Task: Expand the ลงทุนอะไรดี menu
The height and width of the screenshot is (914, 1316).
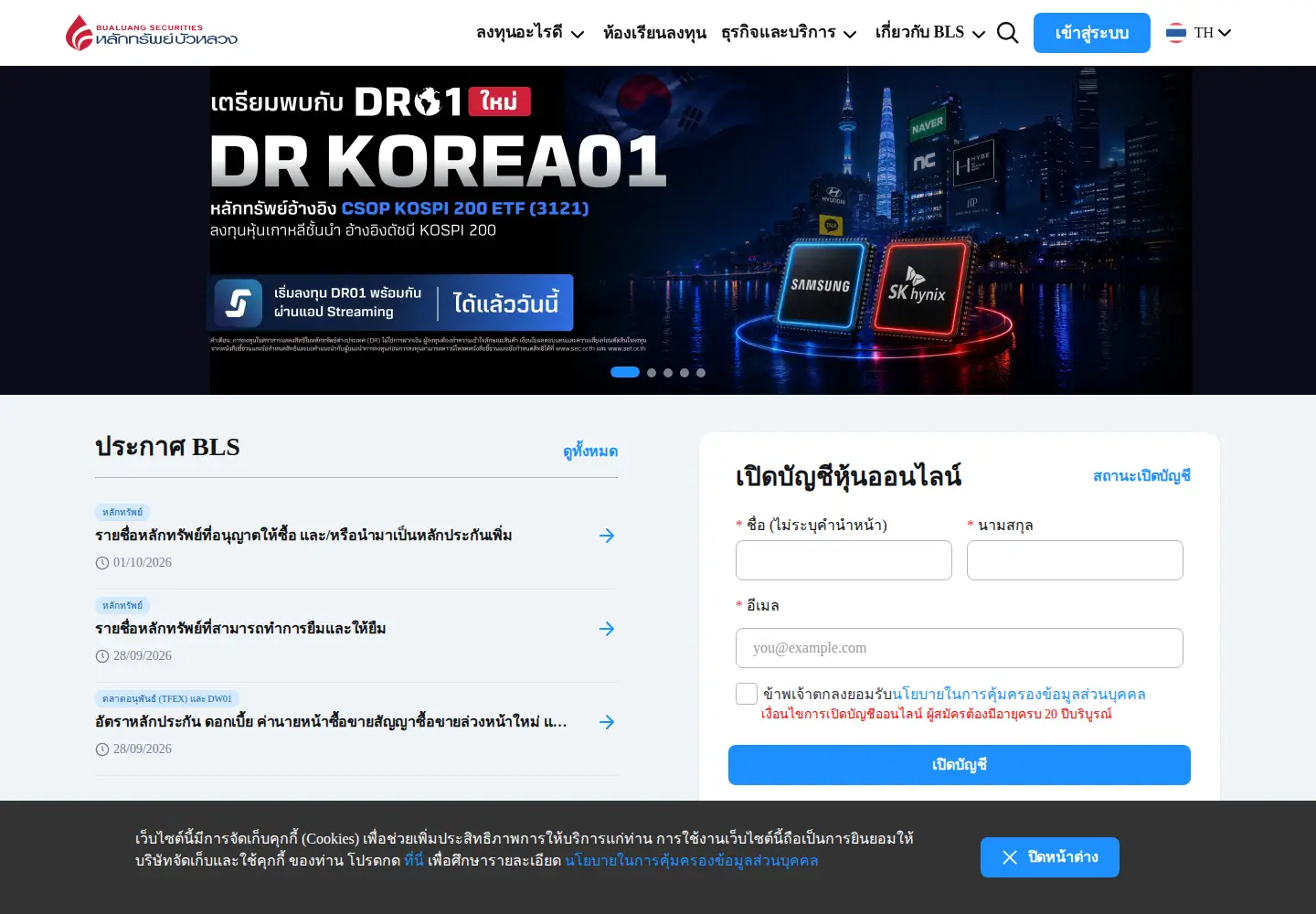Action: (530, 33)
